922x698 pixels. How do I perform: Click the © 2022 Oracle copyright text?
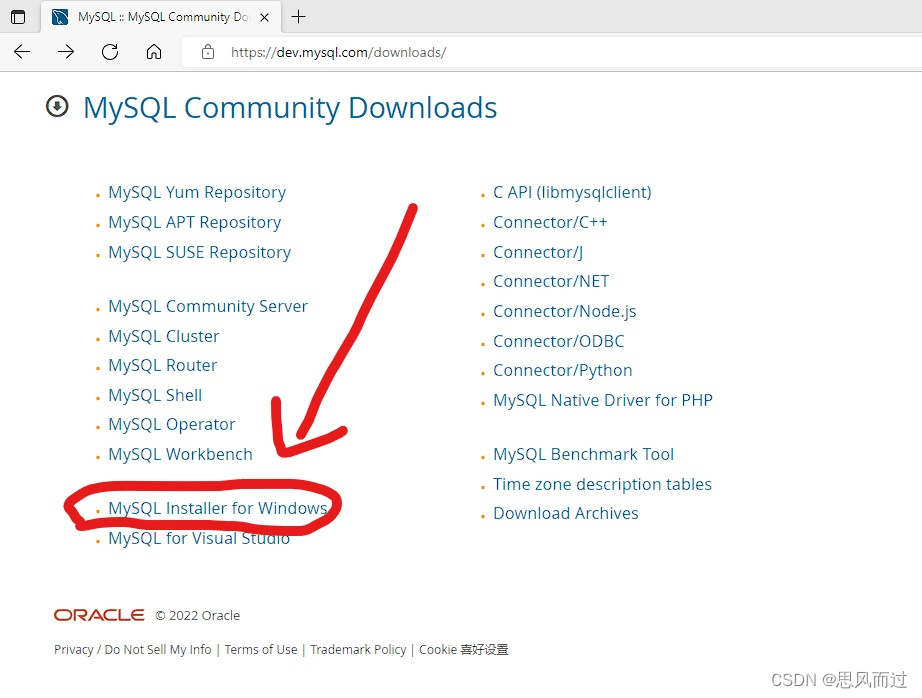pos(198,616)
